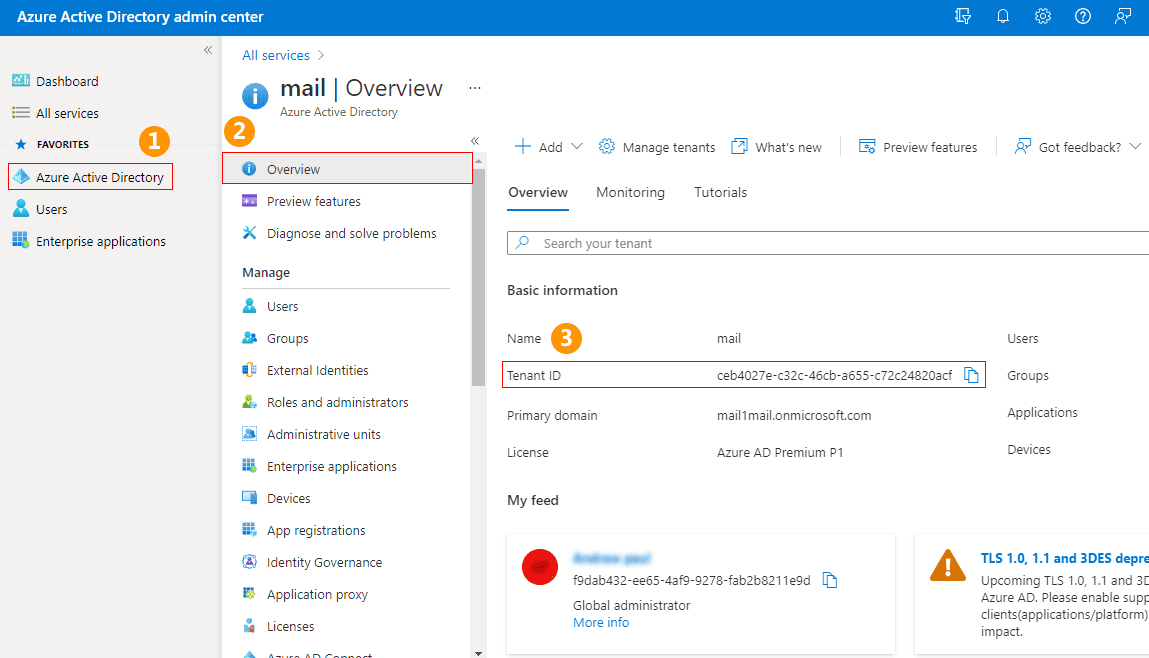1149x658 pixels.
Task: Click the Manage tenants button
Action: (x=657, y=147)
